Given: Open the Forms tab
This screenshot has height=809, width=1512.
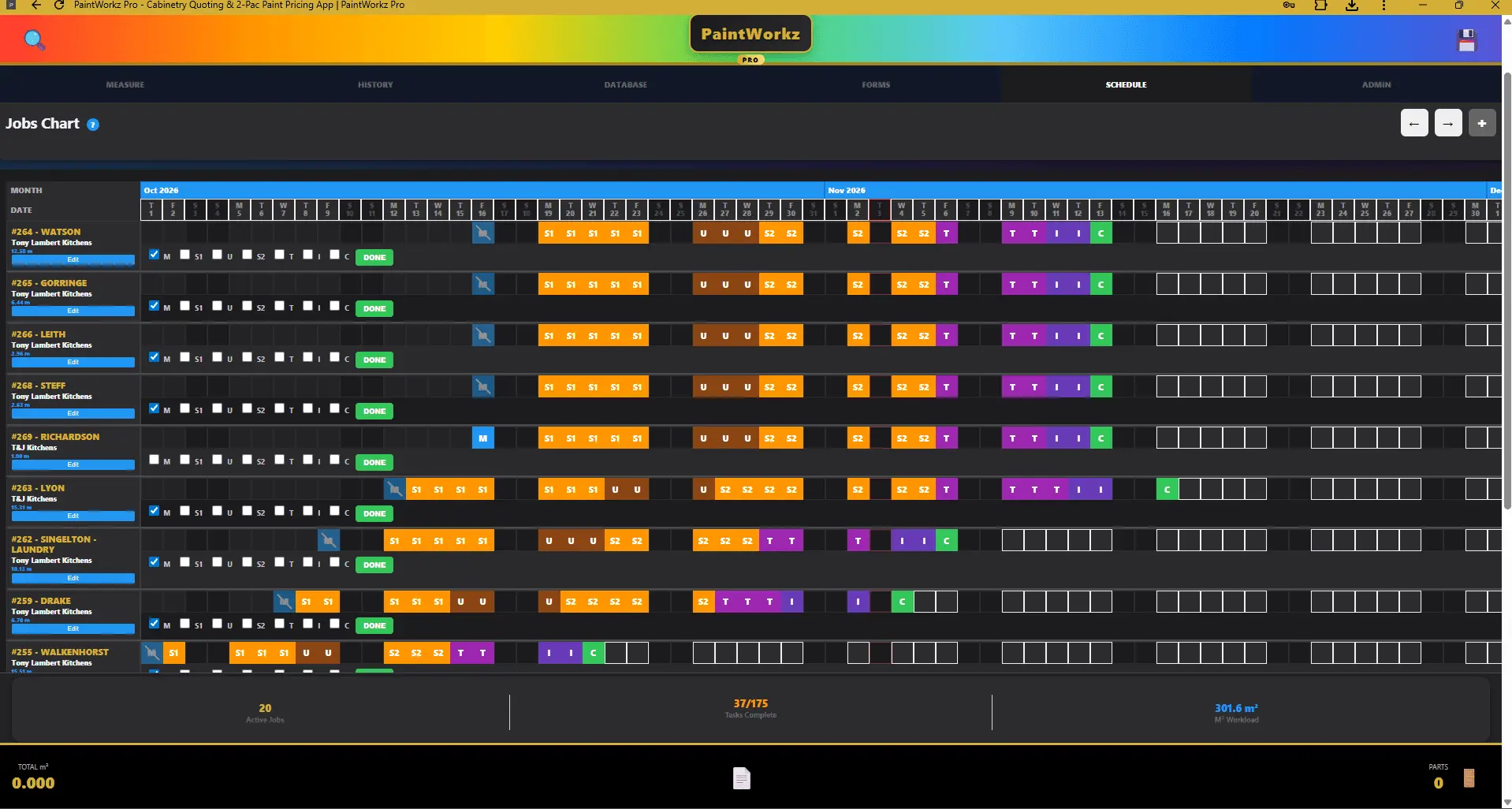Looking at the screenshot, I should pyautogui.click(x=876, y=84).
